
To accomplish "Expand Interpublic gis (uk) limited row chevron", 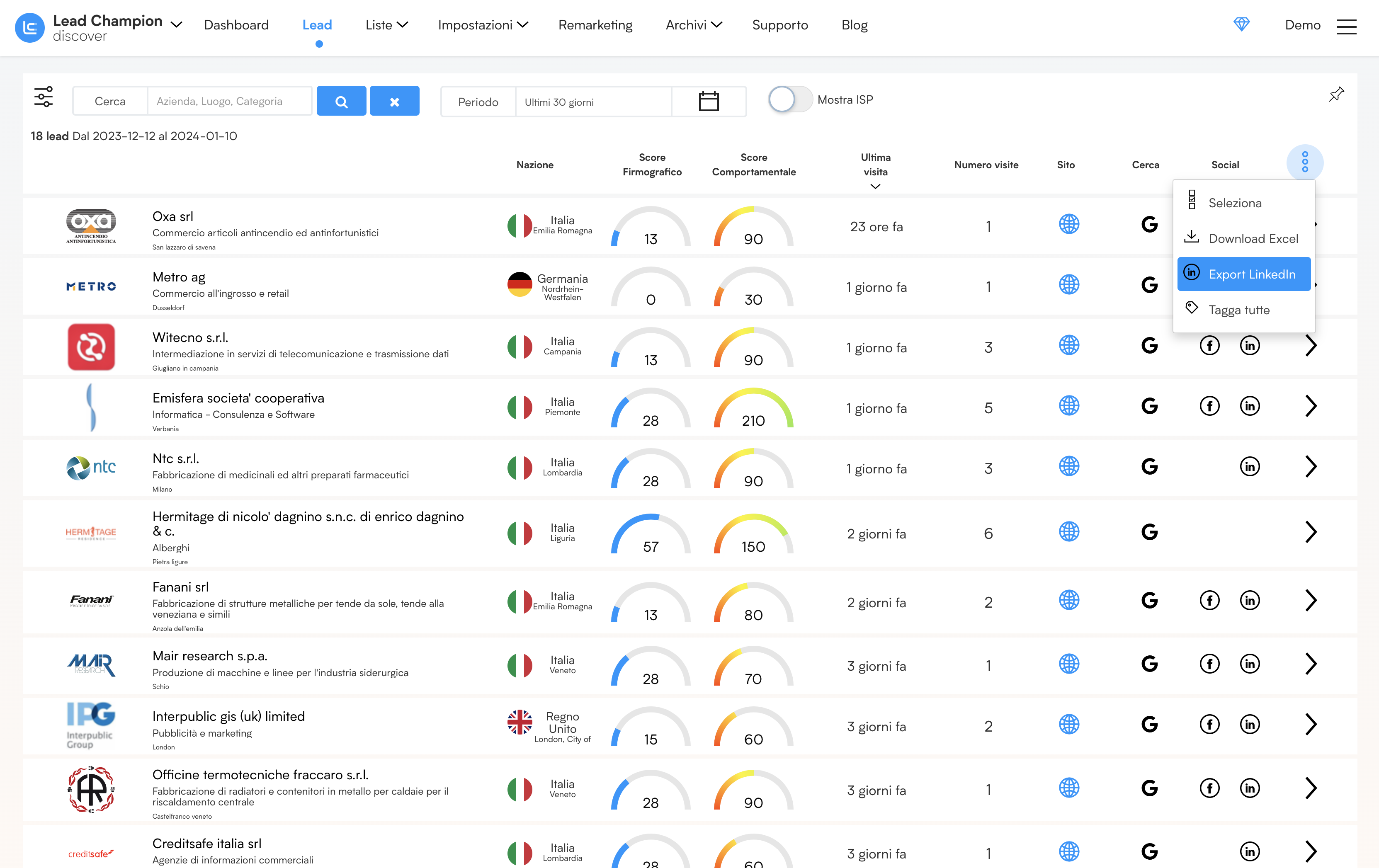I will pyautogui.click(x=1311, y=724).
